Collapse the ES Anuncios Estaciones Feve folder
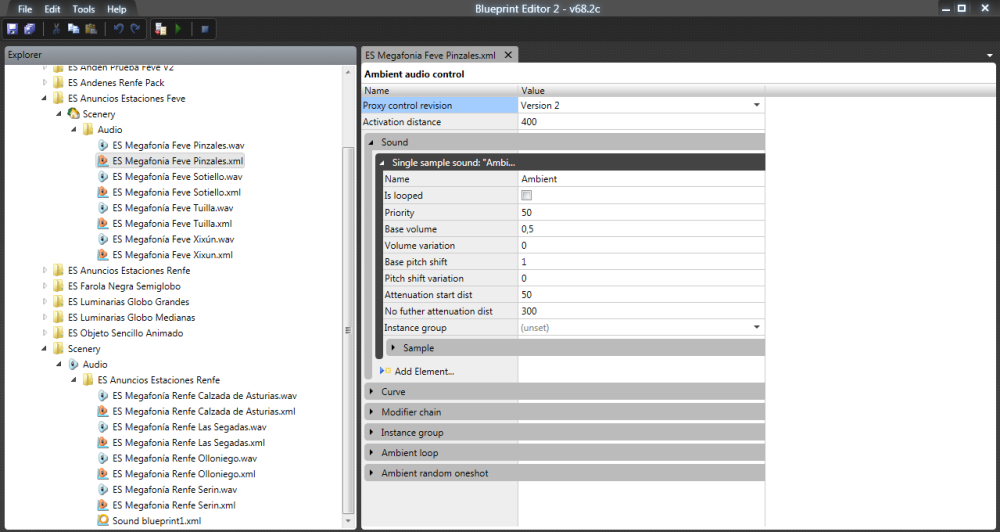 (x=44, y=99)
